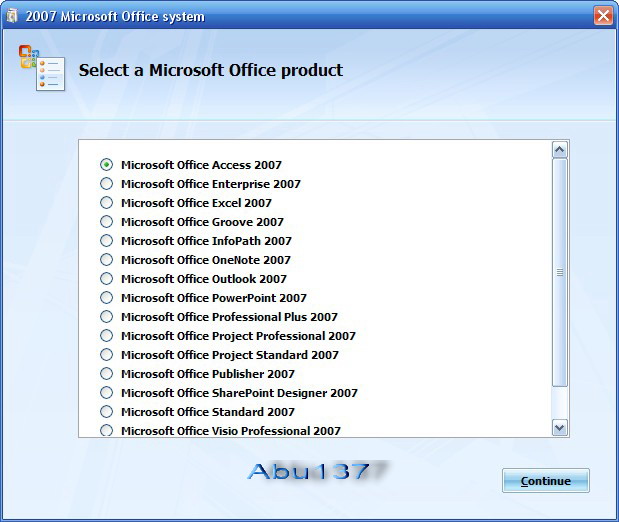Image resolution: width=619 pixels, height=522 pixels.
Task: Select the Microsoft Office OneNote 2007 radio button
Action: pos(106,259)
